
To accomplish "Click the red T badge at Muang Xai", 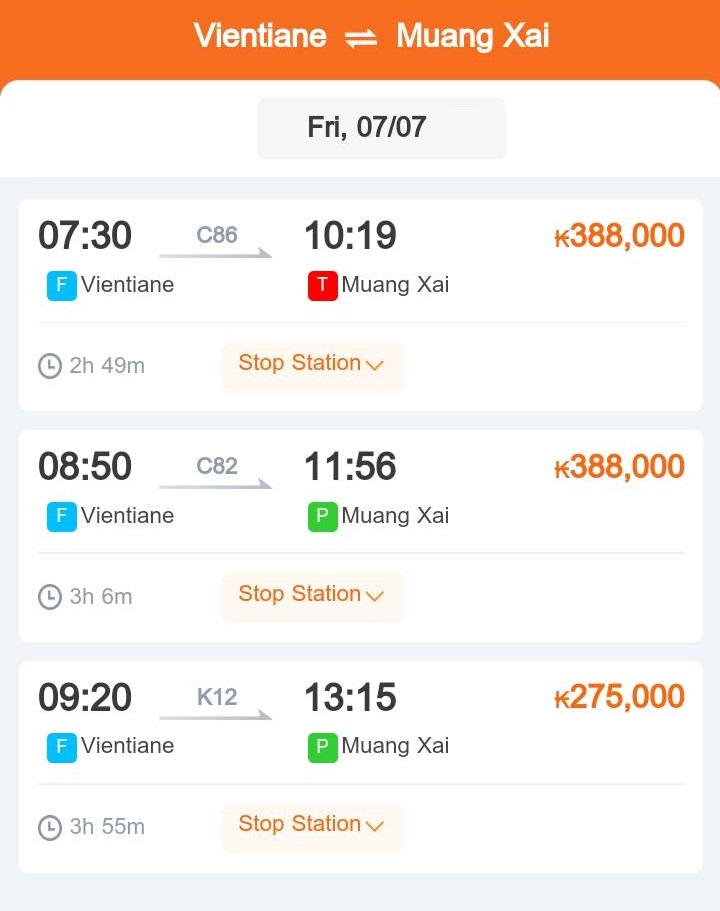I will pyautogui.click(x=323, y=286).
